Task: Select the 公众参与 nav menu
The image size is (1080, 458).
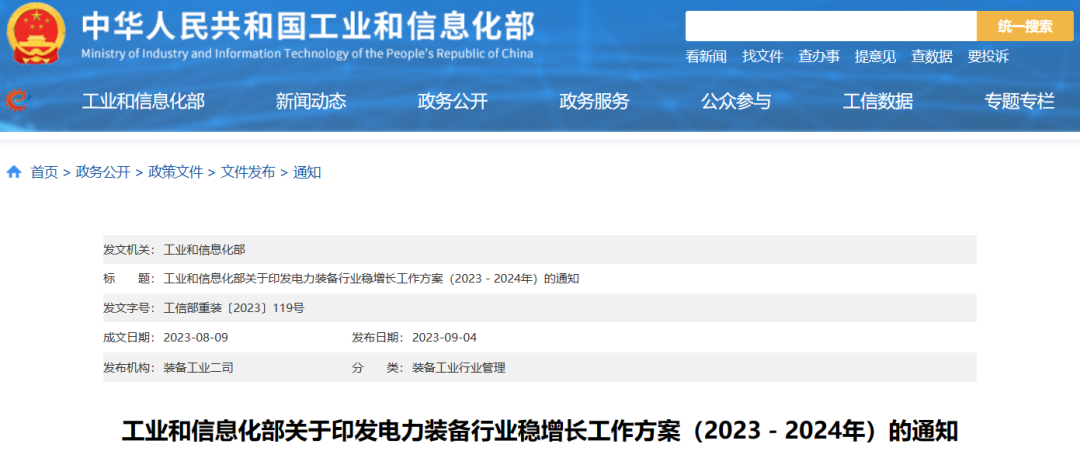Action: [736, 102]
